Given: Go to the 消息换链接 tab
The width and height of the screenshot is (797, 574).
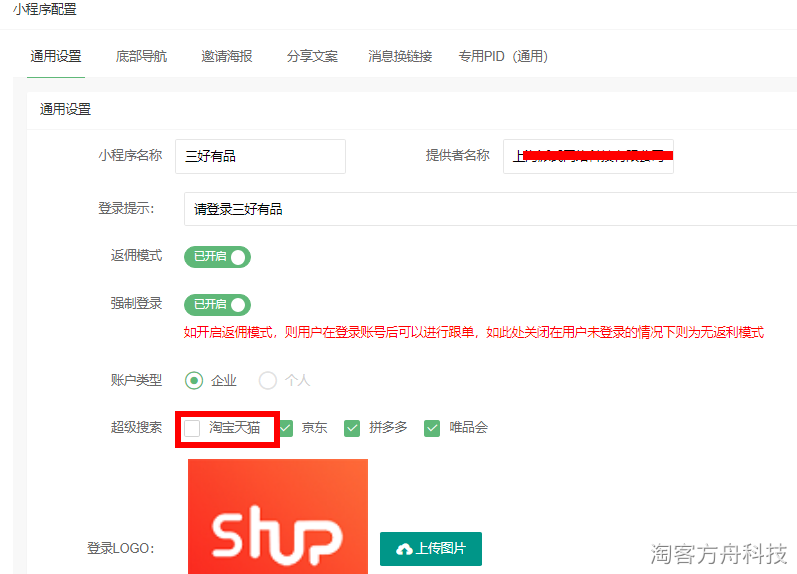Looking at the screenshot, I should coord(400,56).
